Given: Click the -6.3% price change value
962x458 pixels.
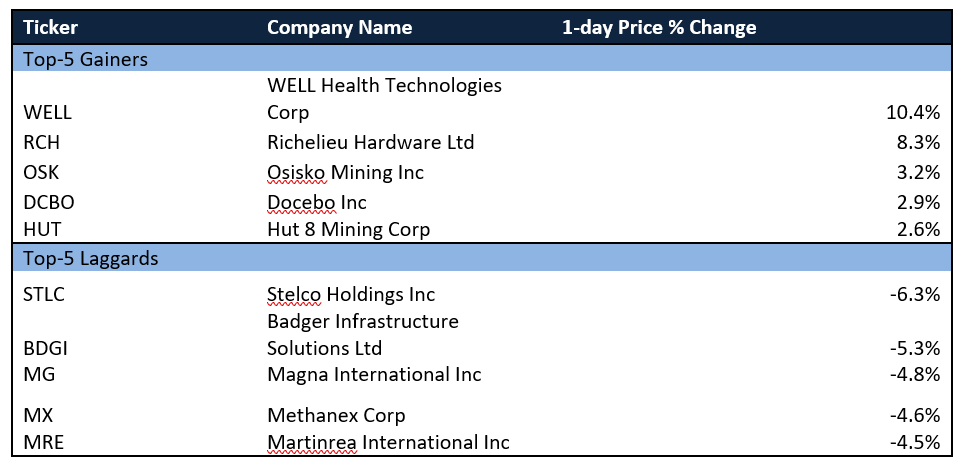Looking at the screenshot, I should pyautogui.click(x=915, y=294).
